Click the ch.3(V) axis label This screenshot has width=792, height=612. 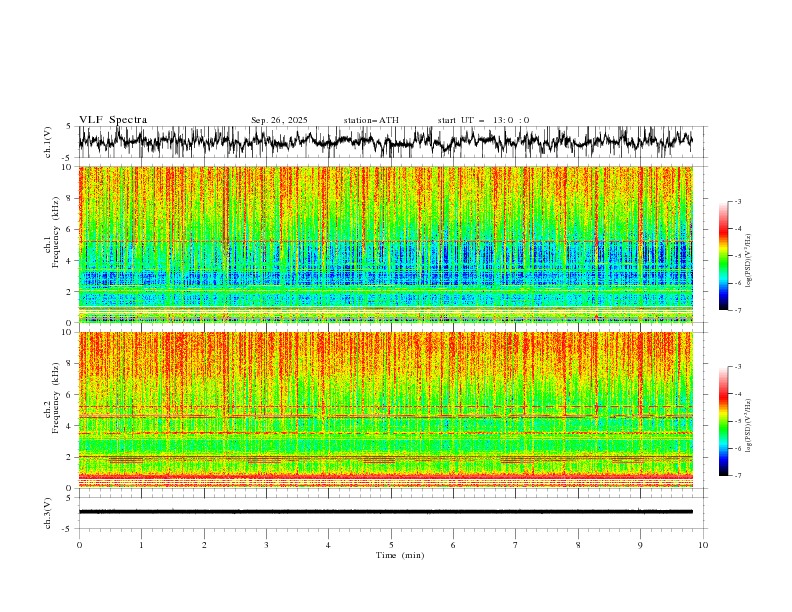tap(48, 513)
